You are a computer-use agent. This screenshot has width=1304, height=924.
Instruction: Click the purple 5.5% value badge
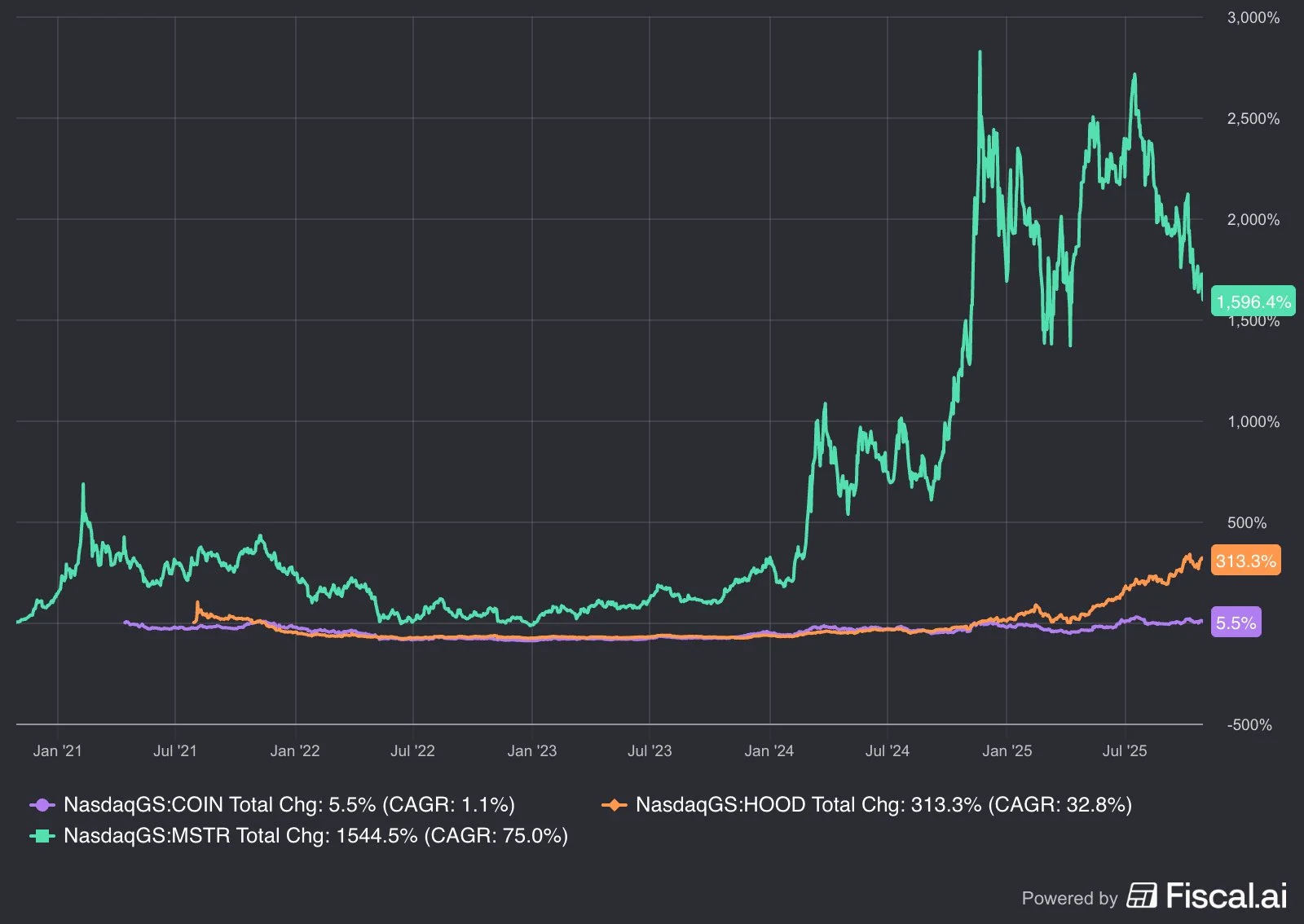pyautogui.click(x=1236, y=623)
